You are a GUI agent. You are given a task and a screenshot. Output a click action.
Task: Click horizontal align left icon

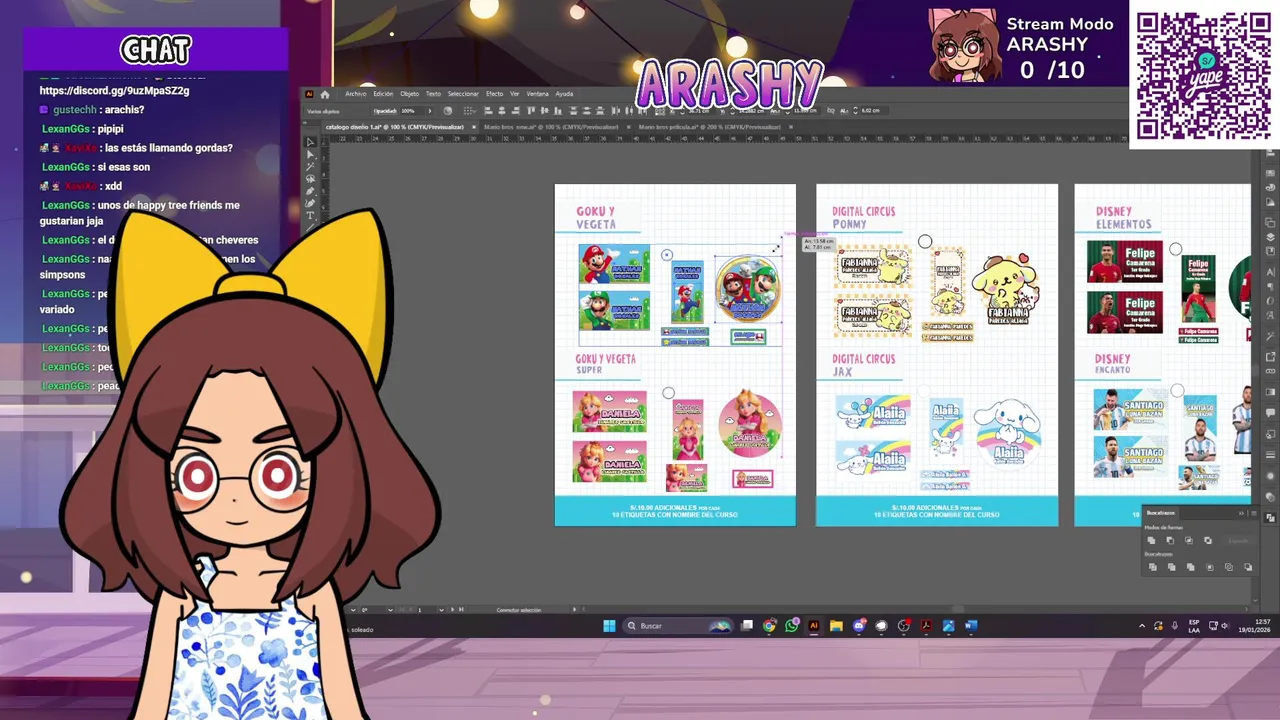[488, 111]
